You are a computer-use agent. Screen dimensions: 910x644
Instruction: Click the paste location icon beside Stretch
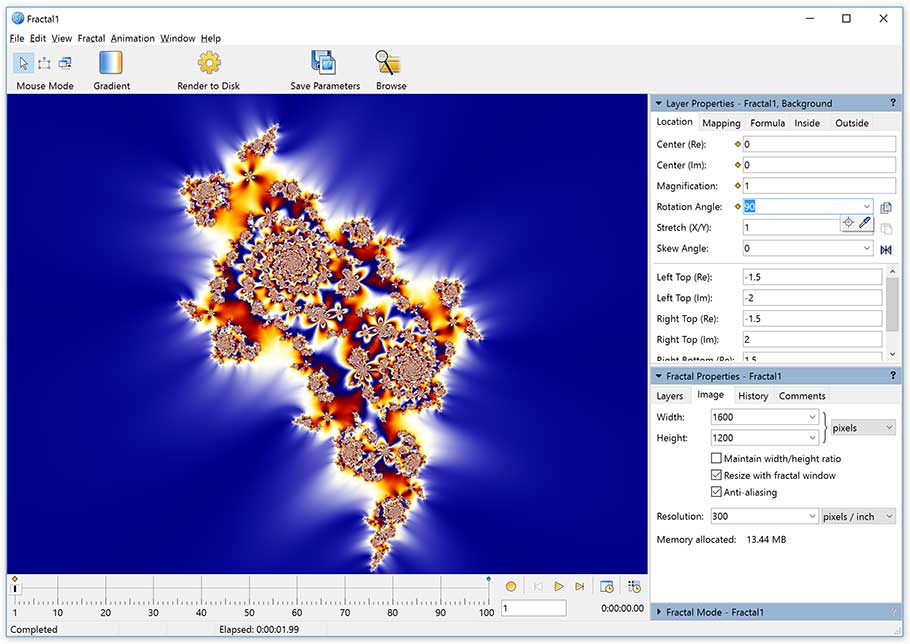(x=886, y=229)
